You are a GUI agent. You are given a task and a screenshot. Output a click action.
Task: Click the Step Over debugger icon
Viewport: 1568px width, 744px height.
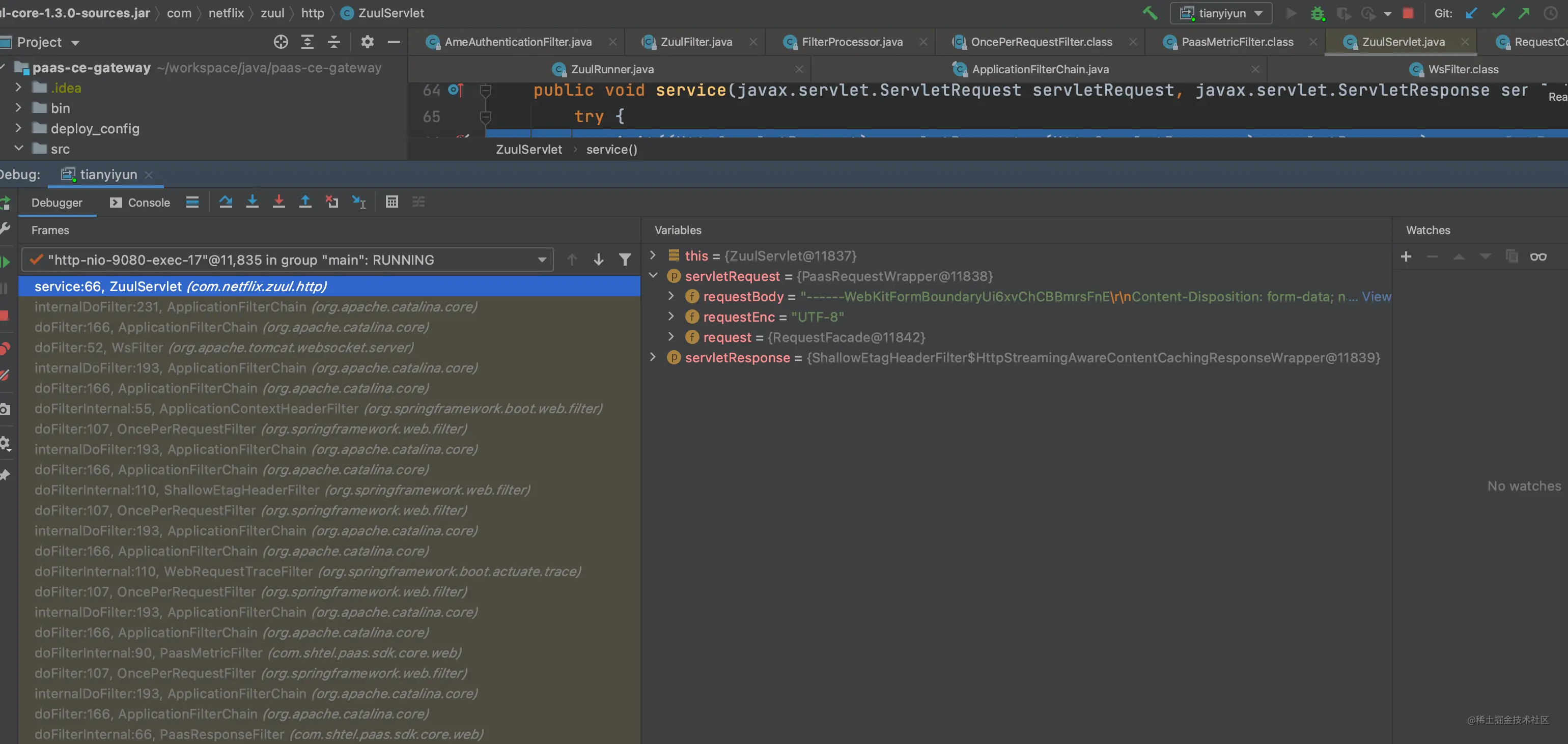[225, 202]
